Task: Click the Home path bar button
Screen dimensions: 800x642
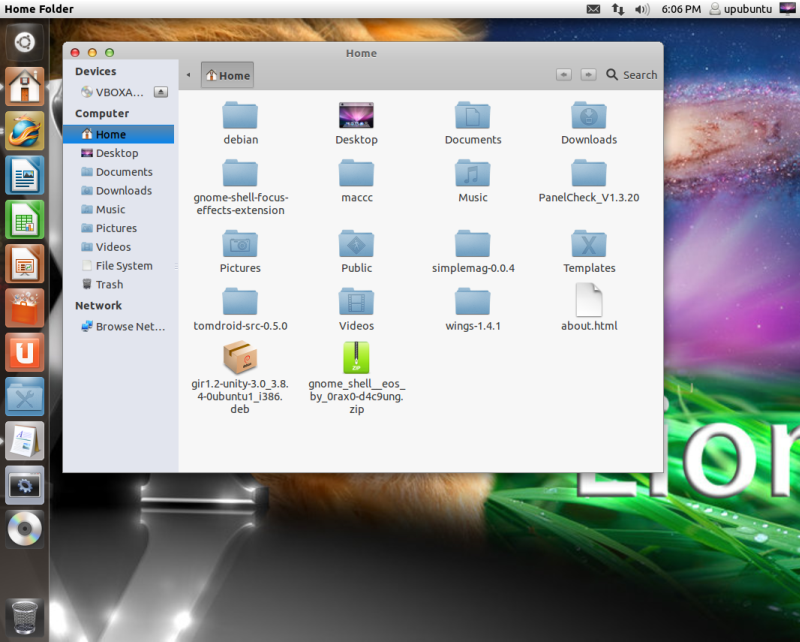Action: pyautogui.click(x=228, y=76)
